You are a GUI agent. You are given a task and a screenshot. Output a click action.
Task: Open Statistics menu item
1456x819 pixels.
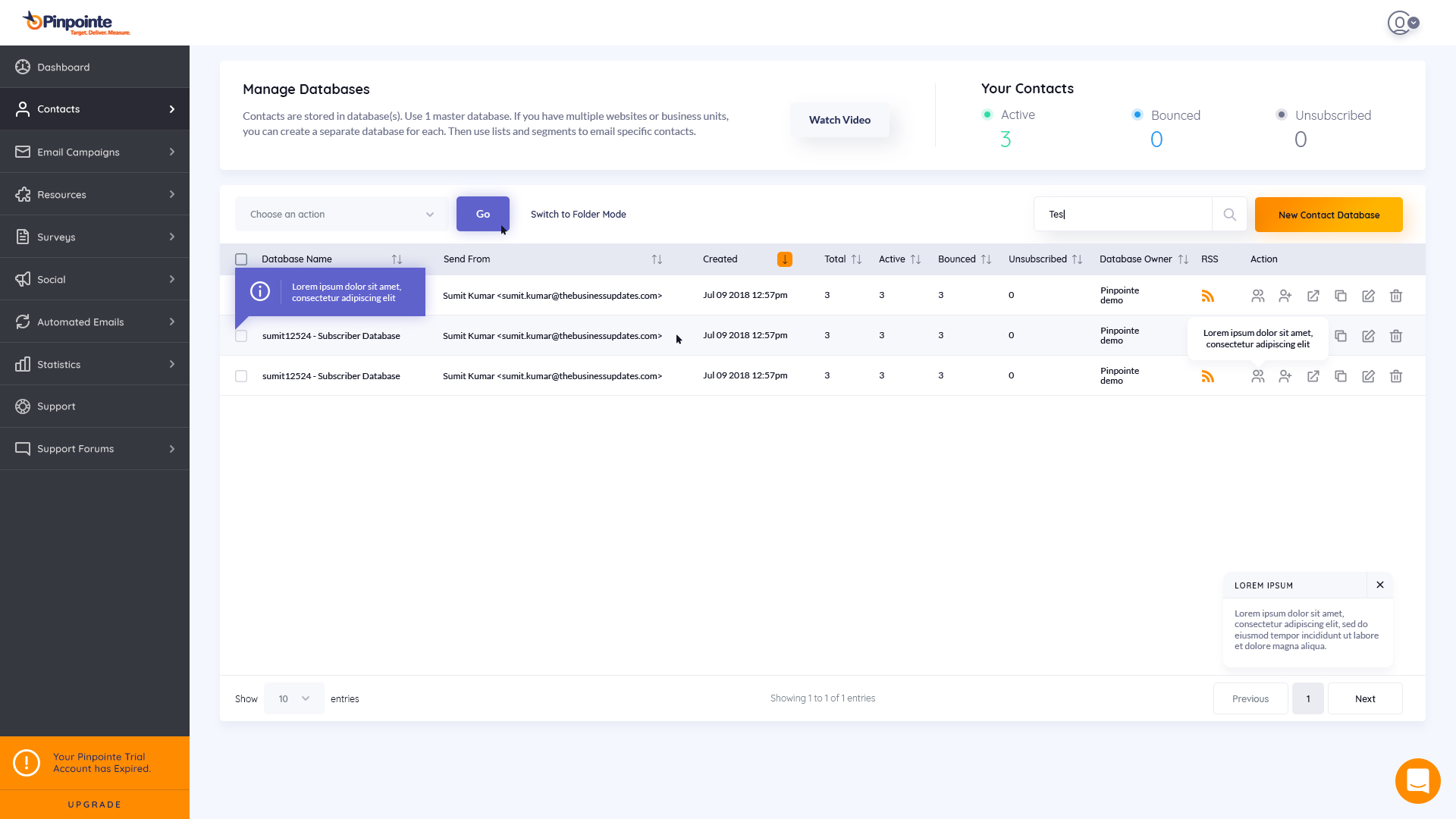[x=95, y=364]
